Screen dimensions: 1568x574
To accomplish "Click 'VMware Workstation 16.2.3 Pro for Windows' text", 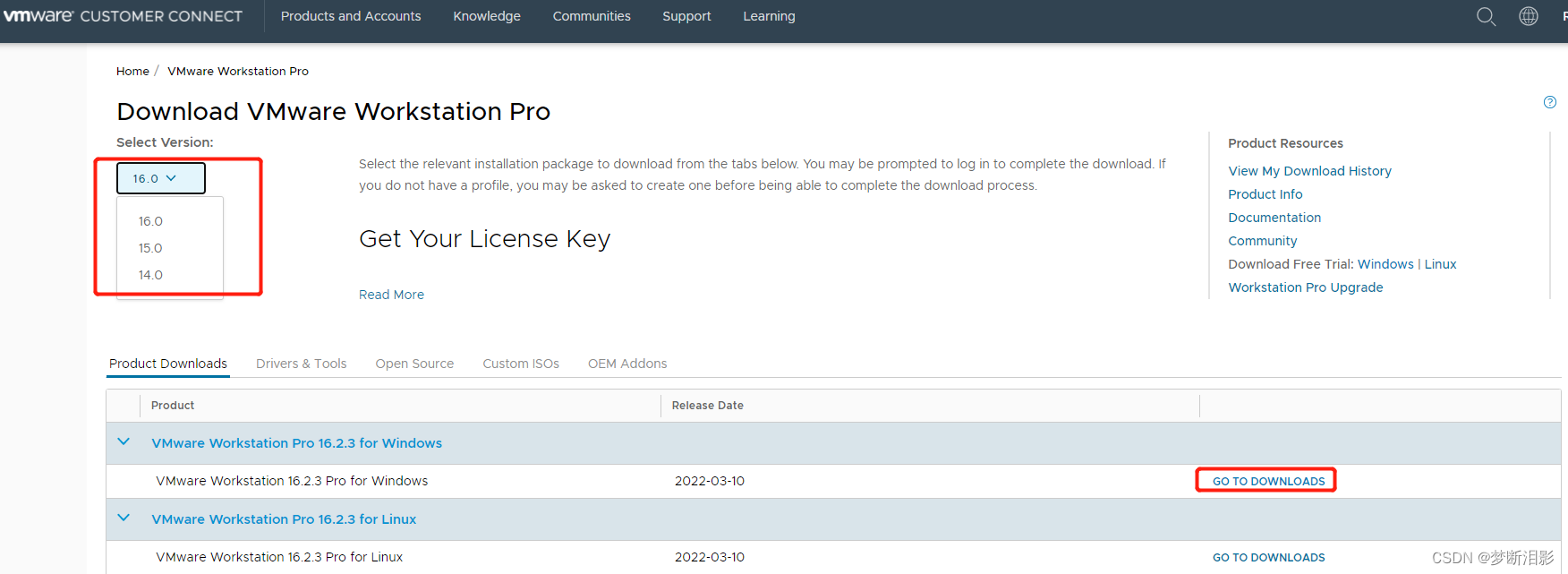I will tap(292, 481).
